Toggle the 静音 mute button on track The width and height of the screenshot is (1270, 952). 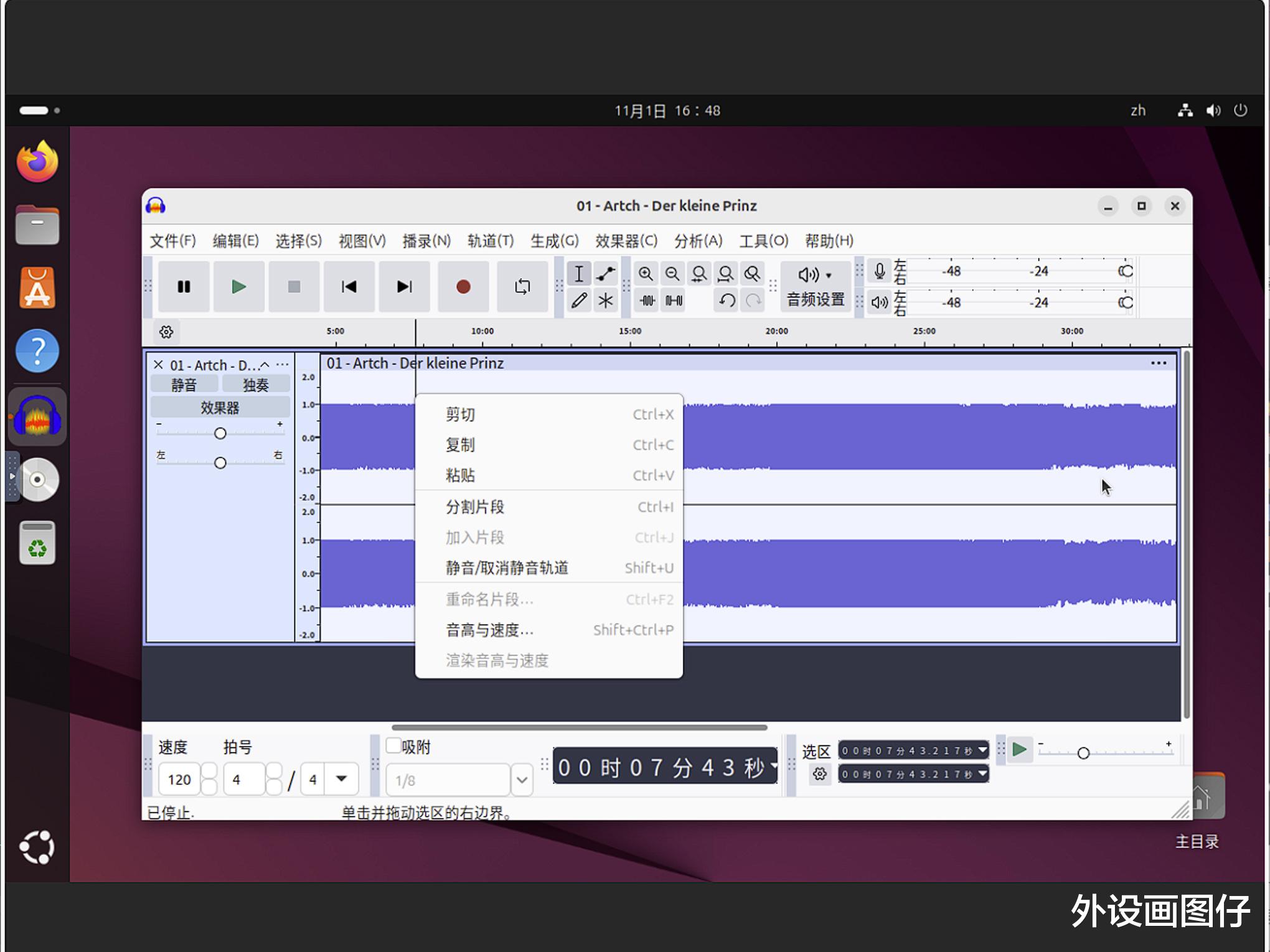coord(184,385)
